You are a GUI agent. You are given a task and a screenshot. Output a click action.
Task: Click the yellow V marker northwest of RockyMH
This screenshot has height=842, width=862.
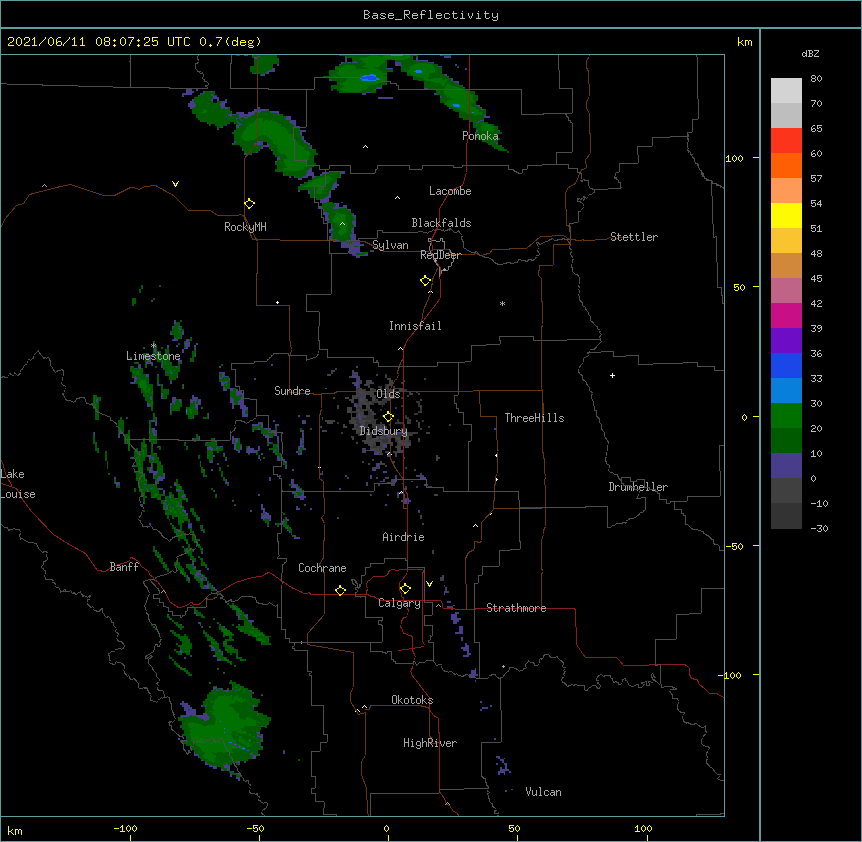pyautogui.click(x=175, y=184)
